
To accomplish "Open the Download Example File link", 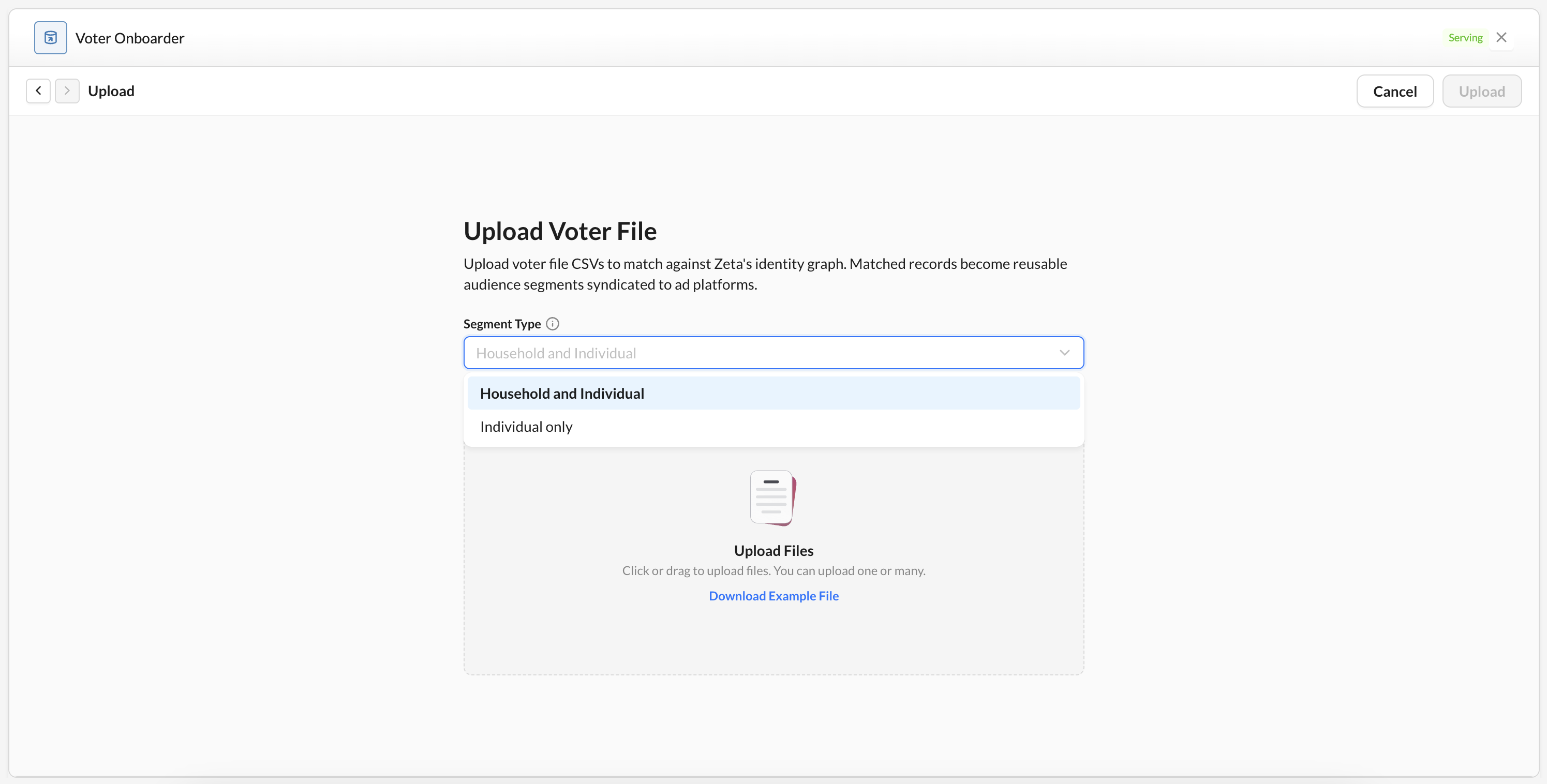I will 773,596.
